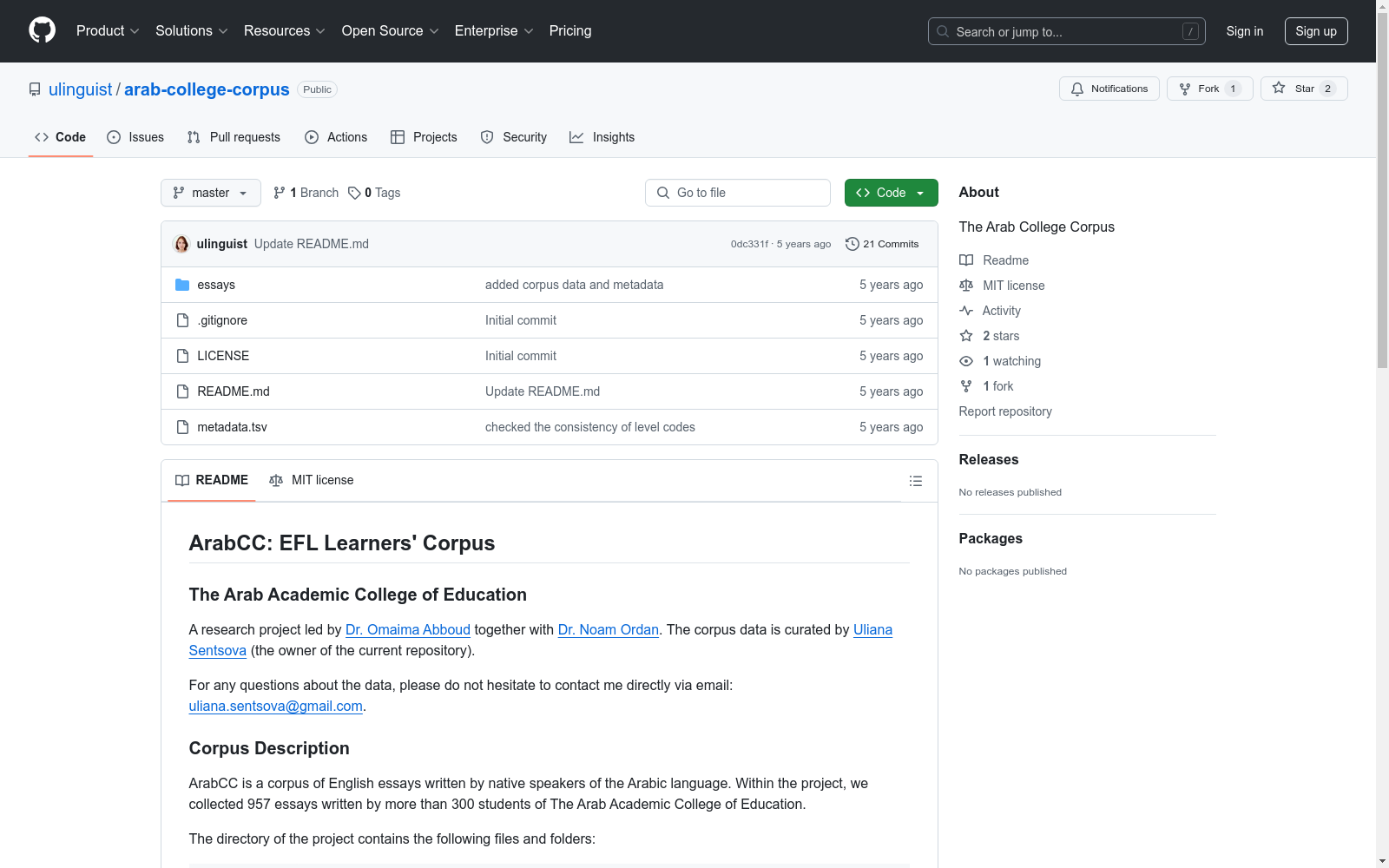The height and width of the screenshot is (868, 1389).
Task: Switch to the Pull requests tab
Action: tap(234, 137)
